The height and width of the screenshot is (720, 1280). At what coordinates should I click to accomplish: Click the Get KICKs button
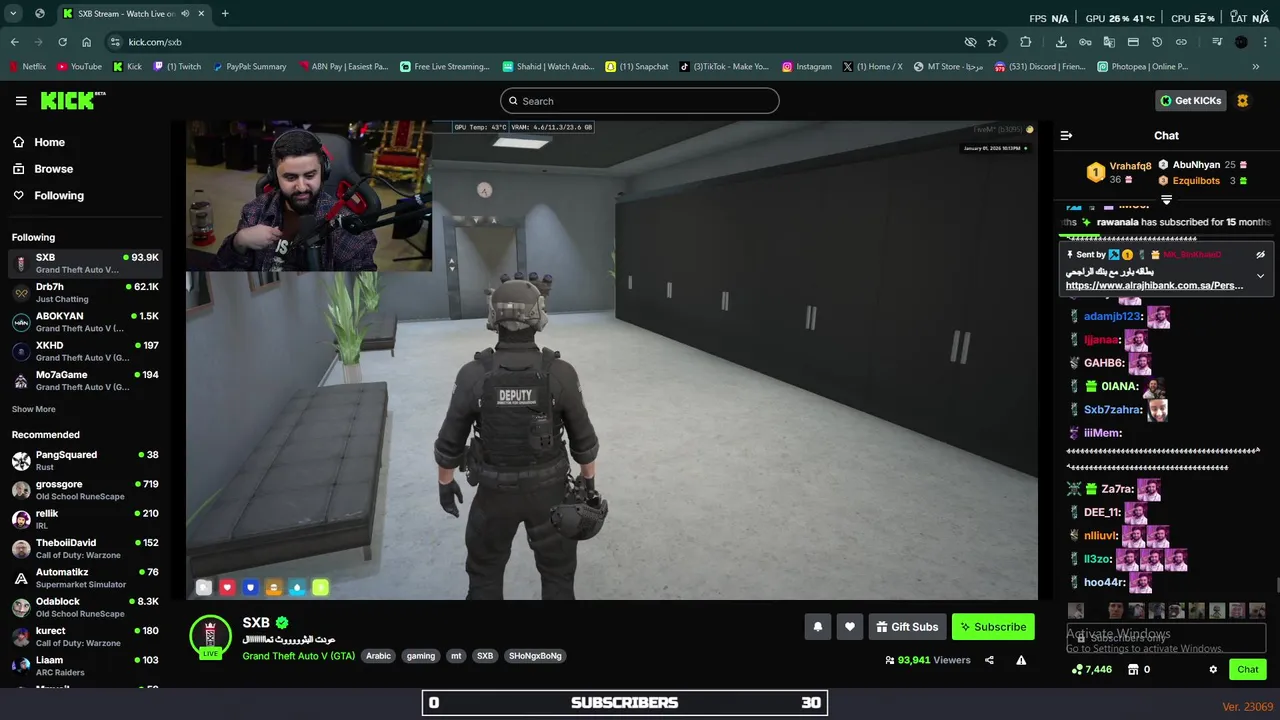pyautogui.click(x=1190, y=101)
